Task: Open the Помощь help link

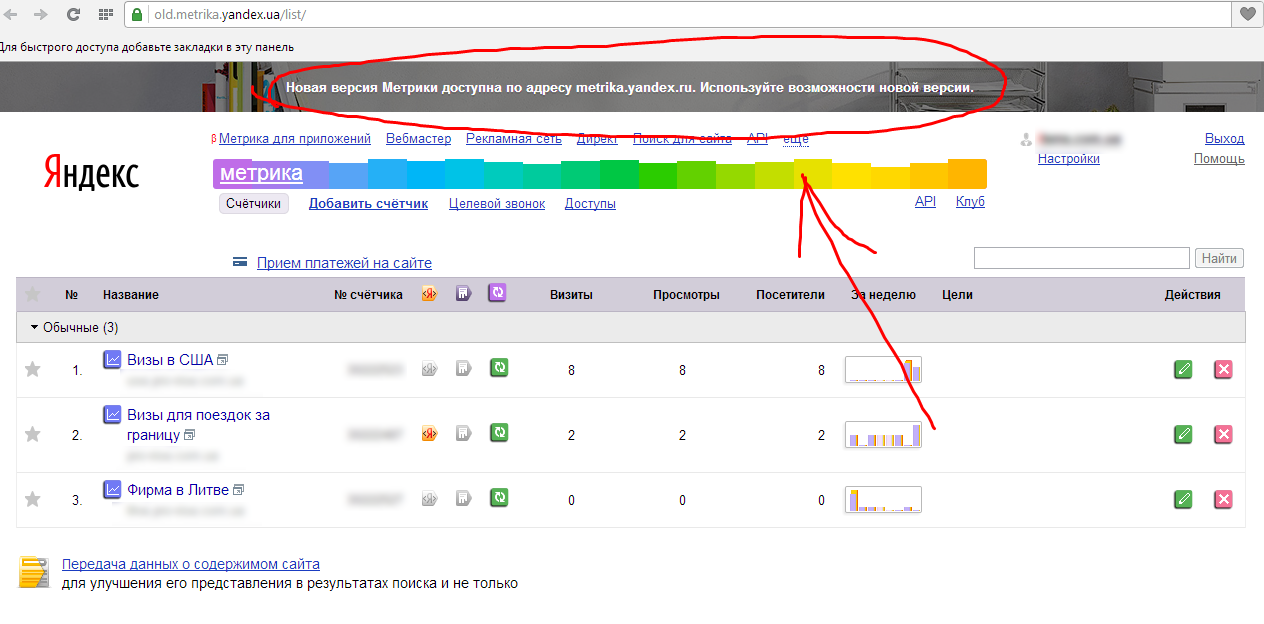Action: click(1219, 158)
